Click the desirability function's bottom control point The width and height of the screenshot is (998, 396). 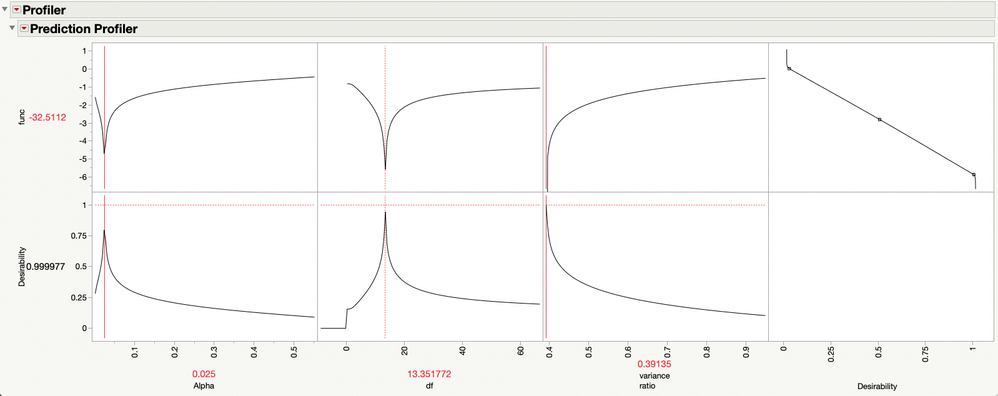tap(974, 174)
